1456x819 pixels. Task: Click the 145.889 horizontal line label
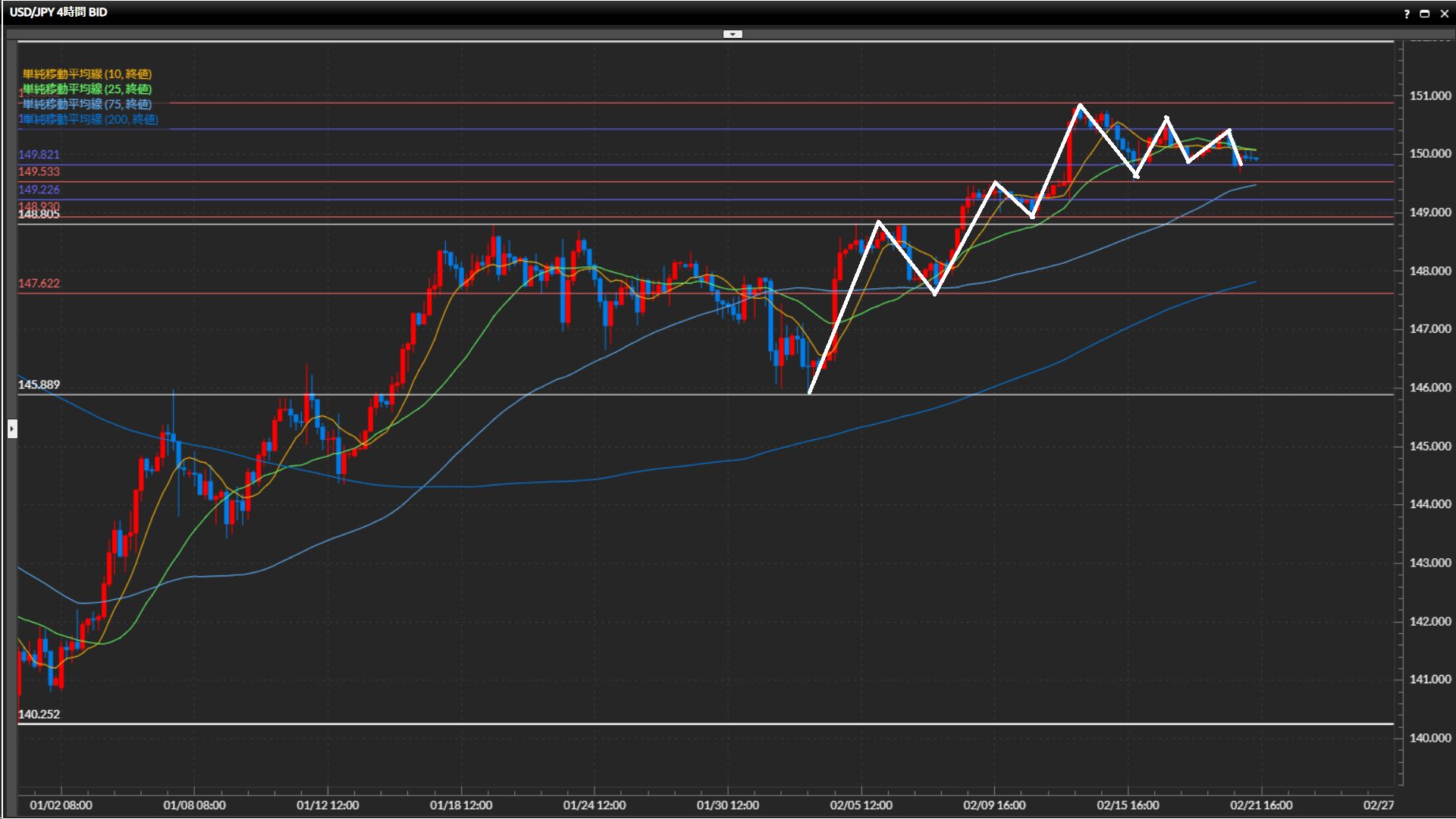[x=39, y=384]
